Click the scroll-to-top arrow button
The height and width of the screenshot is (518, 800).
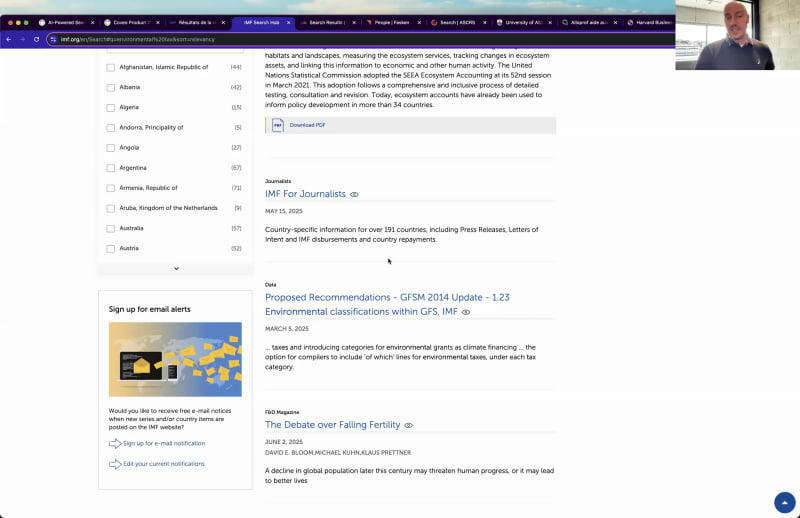[784, 502]
